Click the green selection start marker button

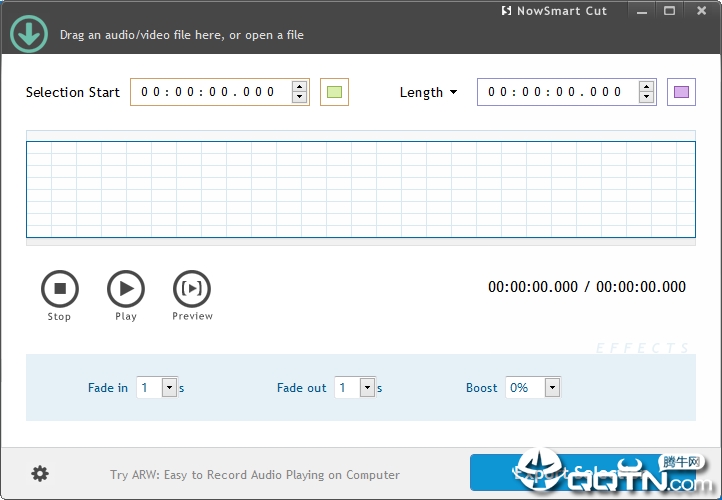334,92
